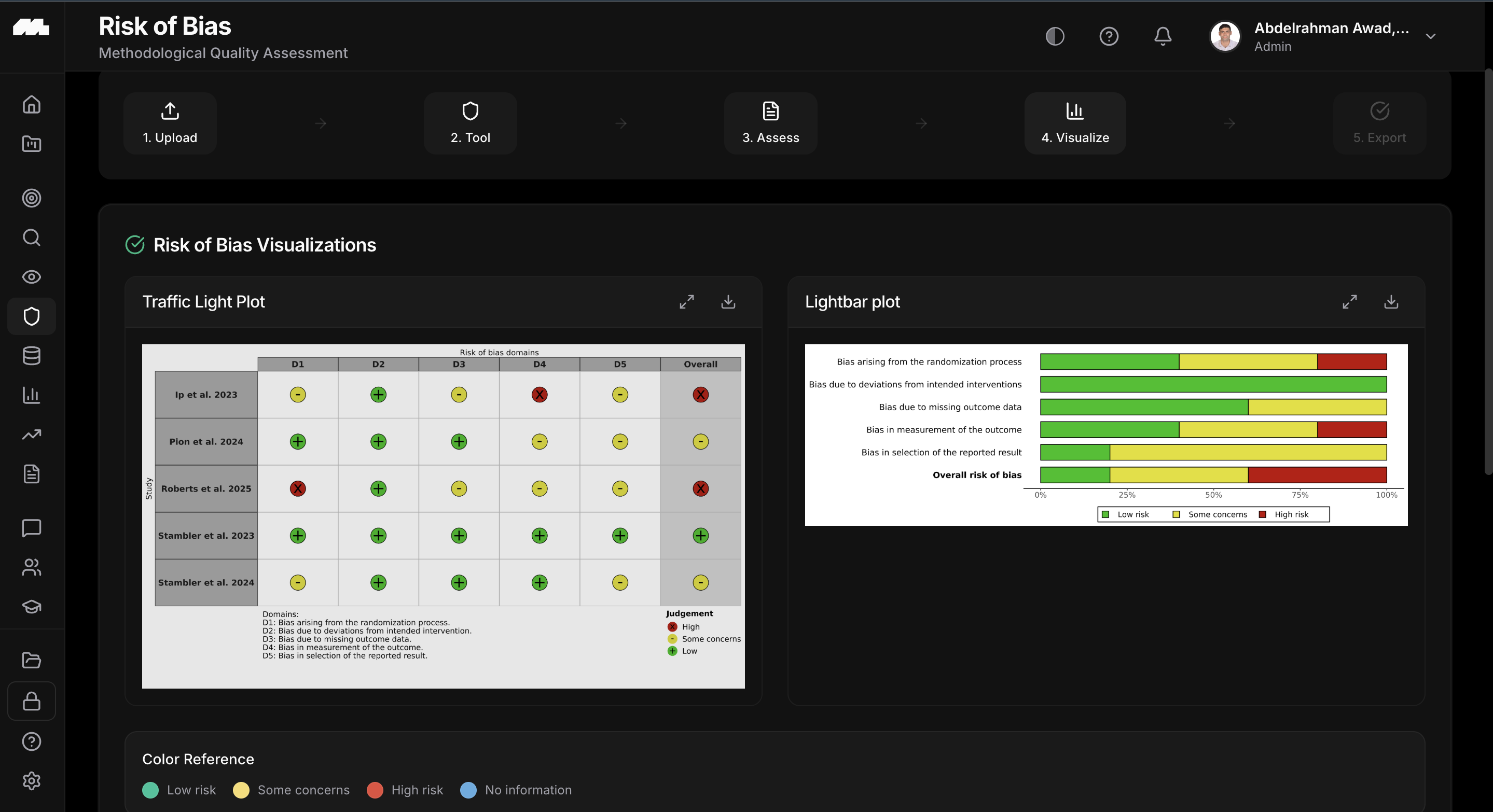Go to the 1. Upload step
Viewport: 1493px width, 812px height.
pos(170,123)
